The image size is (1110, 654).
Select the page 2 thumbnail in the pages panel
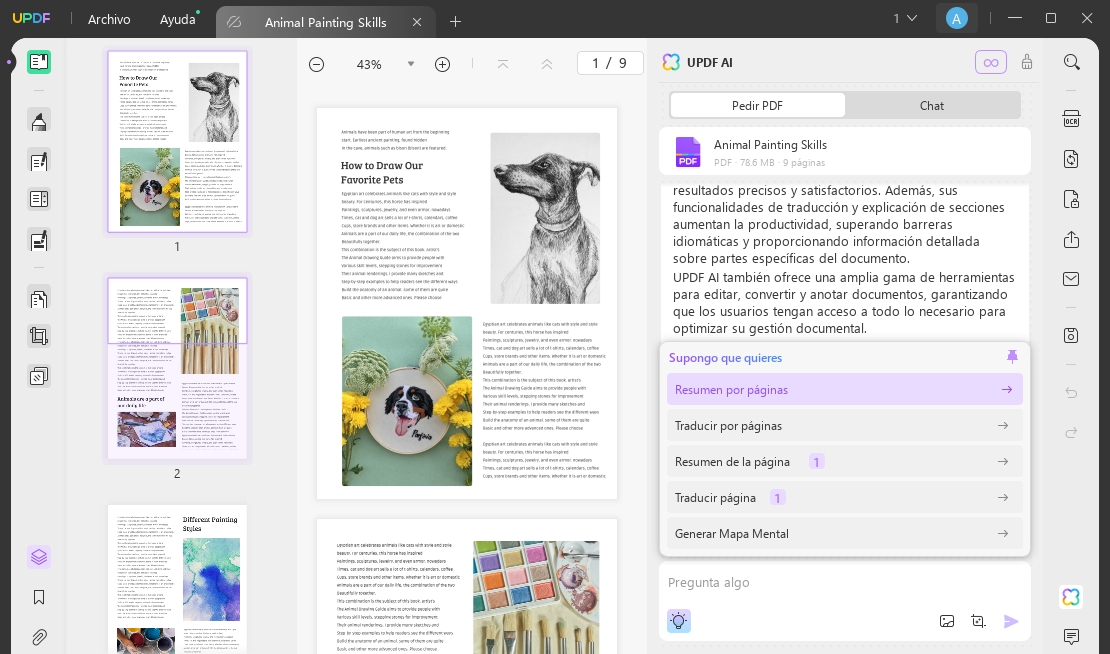click(x=177, y=368)
